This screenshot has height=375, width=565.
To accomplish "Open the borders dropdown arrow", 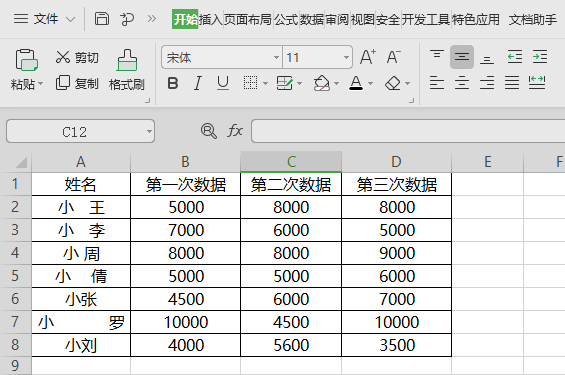I will click(266, 84).
